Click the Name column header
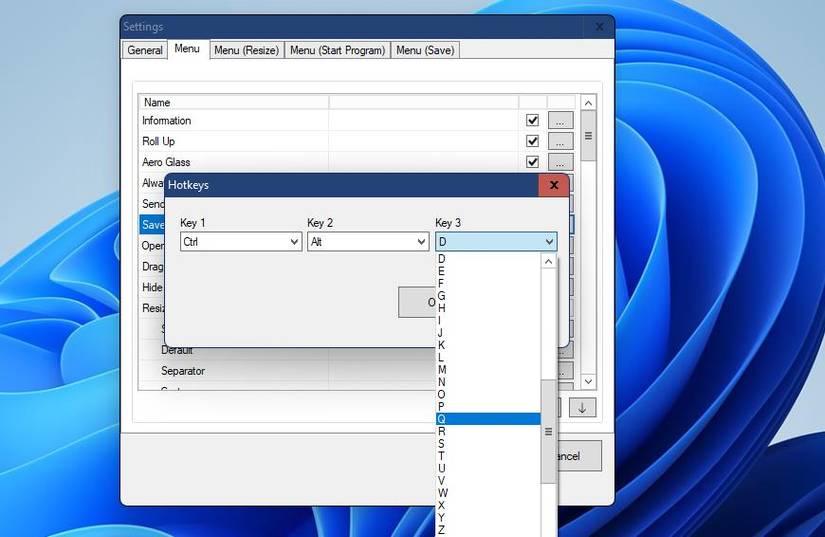The height and width of the screenshot is (537, 825). (x=234, y=102)
